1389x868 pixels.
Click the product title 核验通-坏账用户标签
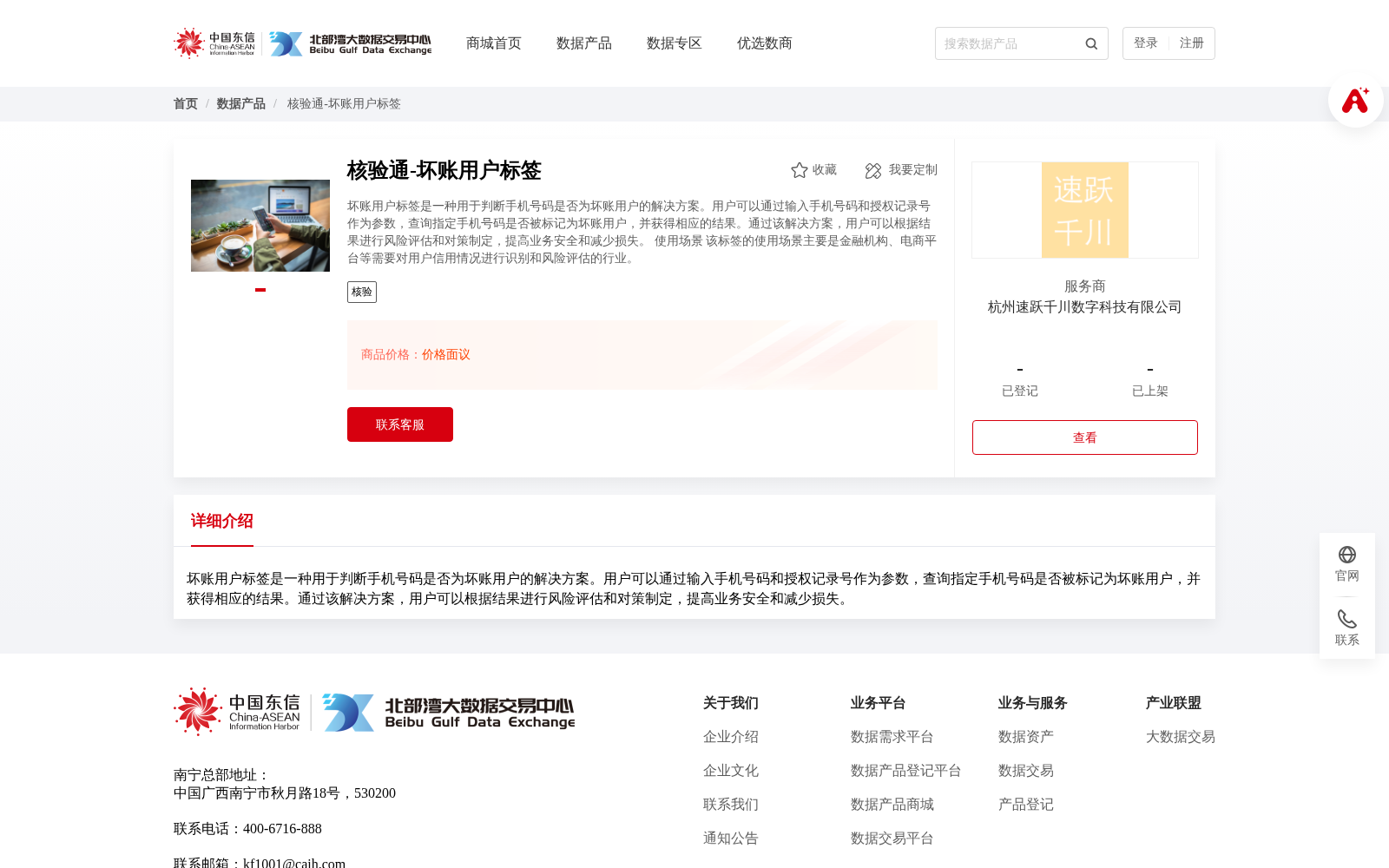[x=444, y=170]
